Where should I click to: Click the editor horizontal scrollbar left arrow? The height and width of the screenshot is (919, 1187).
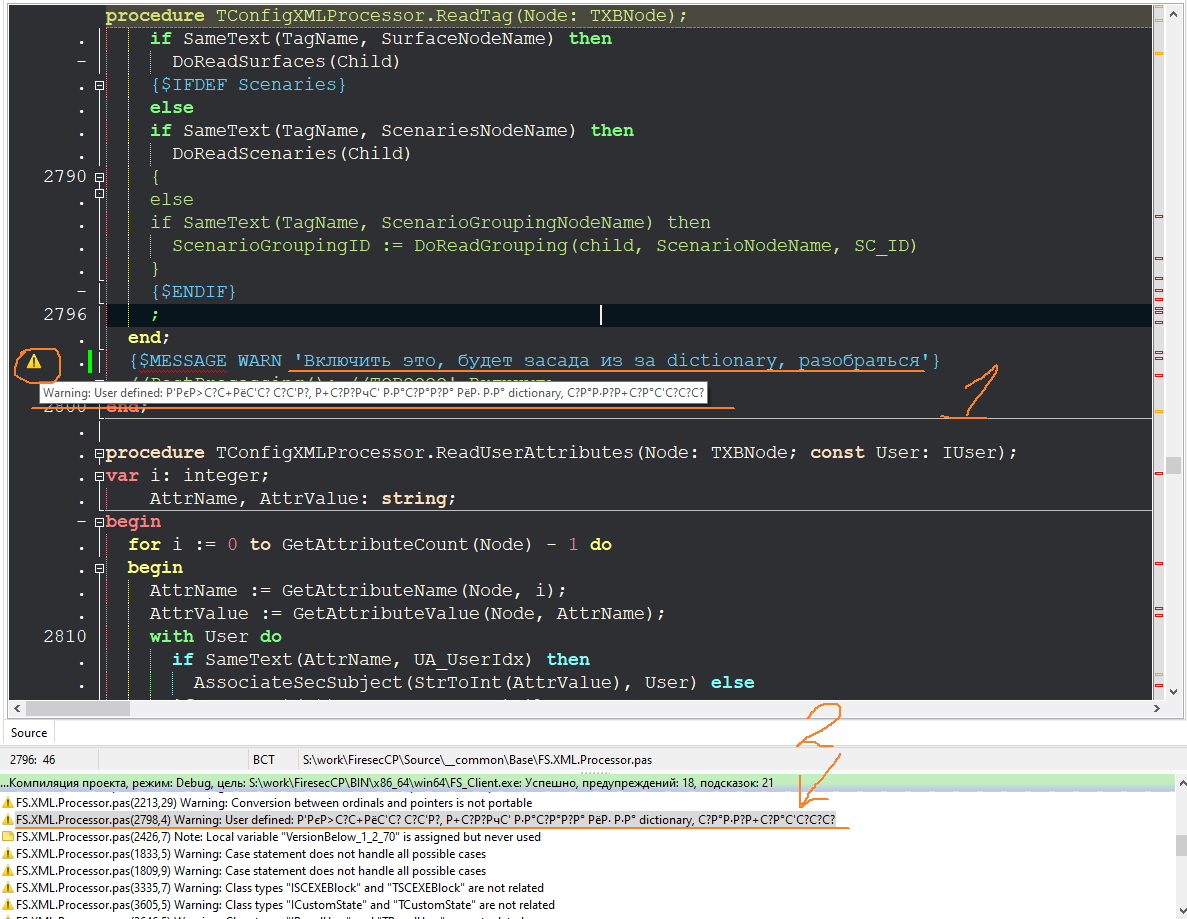point(17,709)
